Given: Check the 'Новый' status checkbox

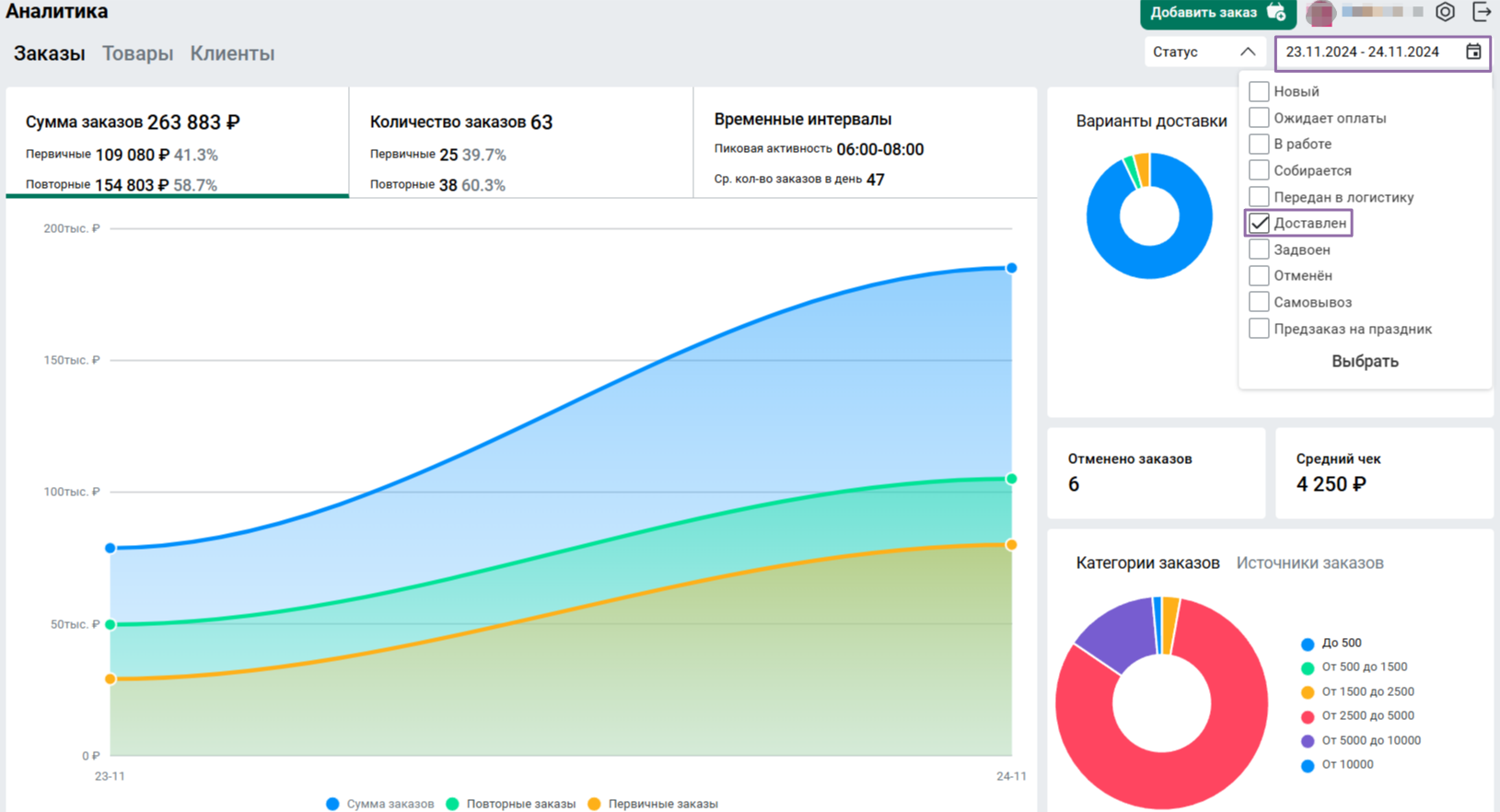Looking at the screenshot, I should point(1259,91).
